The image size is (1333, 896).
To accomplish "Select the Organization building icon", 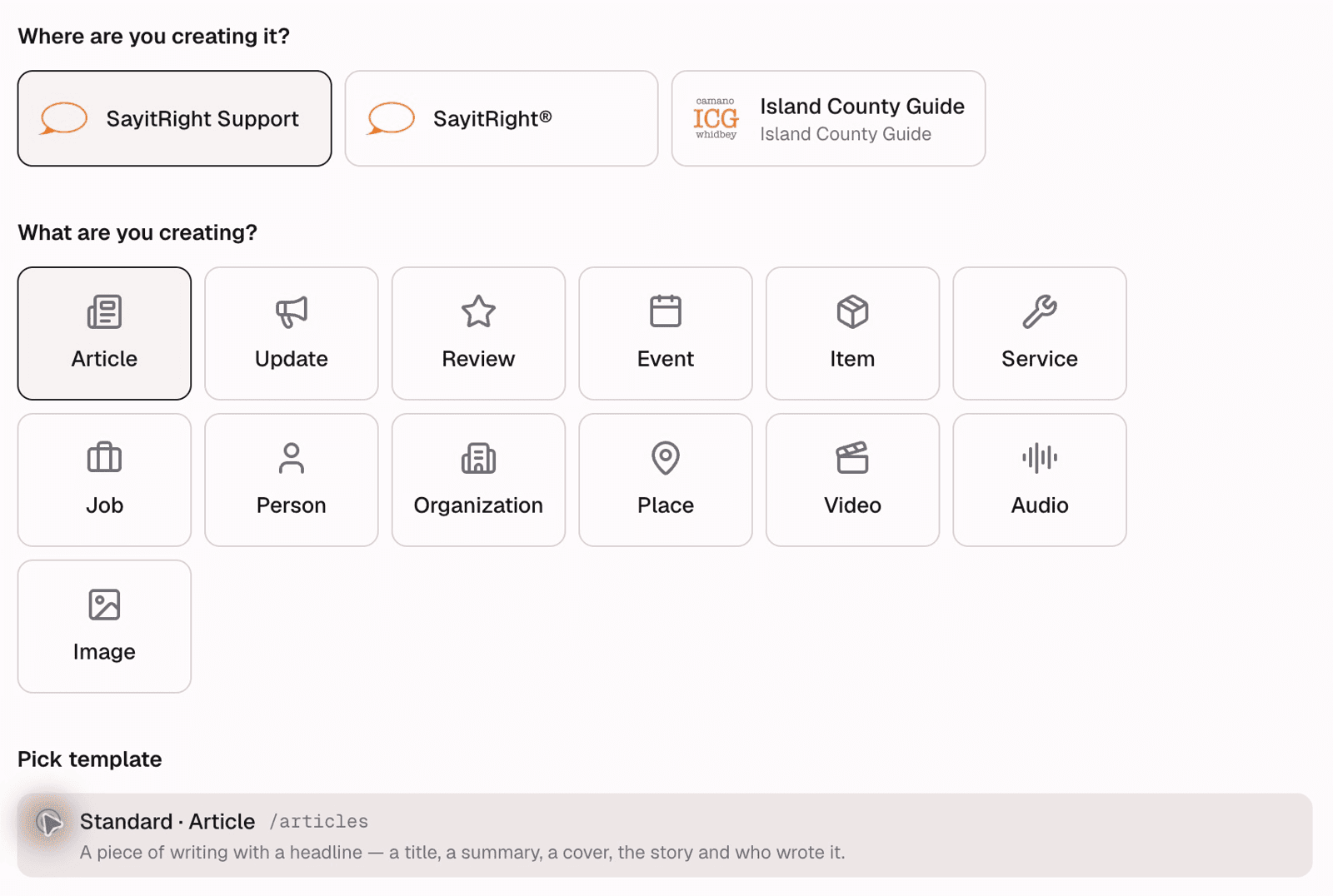I will point(478,458).
